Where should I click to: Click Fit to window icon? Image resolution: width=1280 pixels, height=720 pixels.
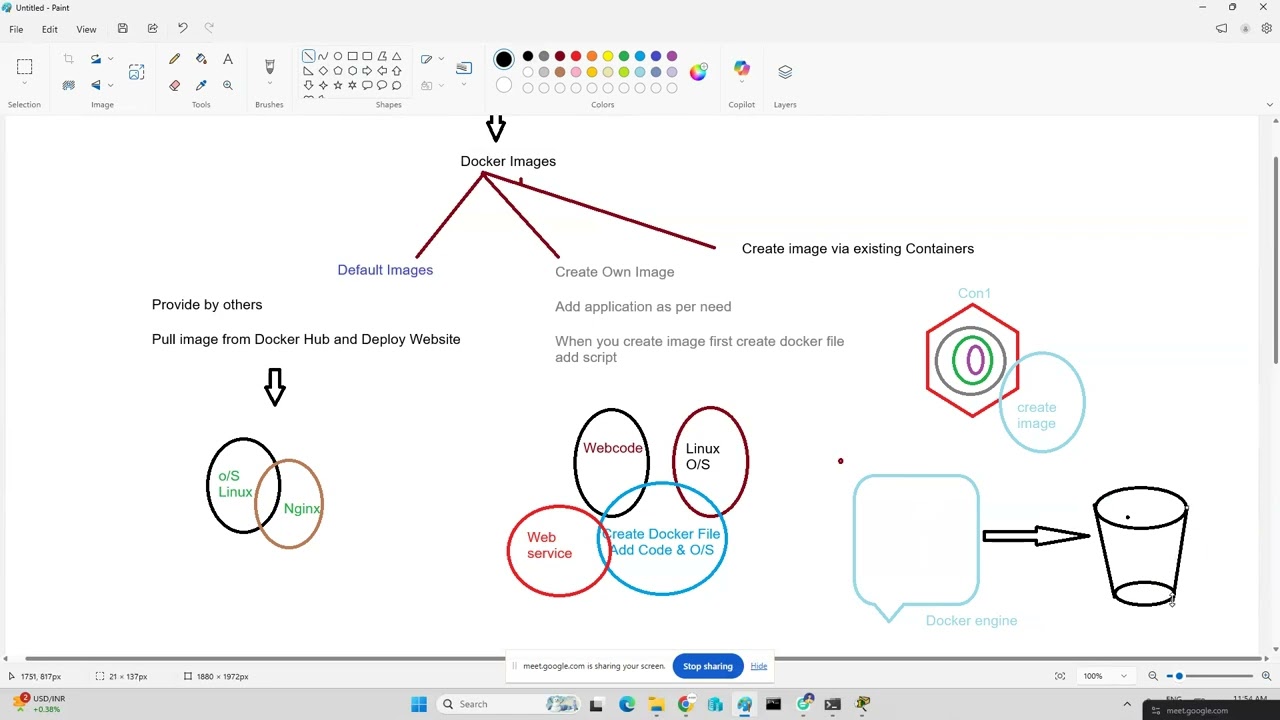pyautogui.click(x=1060, y=676)
